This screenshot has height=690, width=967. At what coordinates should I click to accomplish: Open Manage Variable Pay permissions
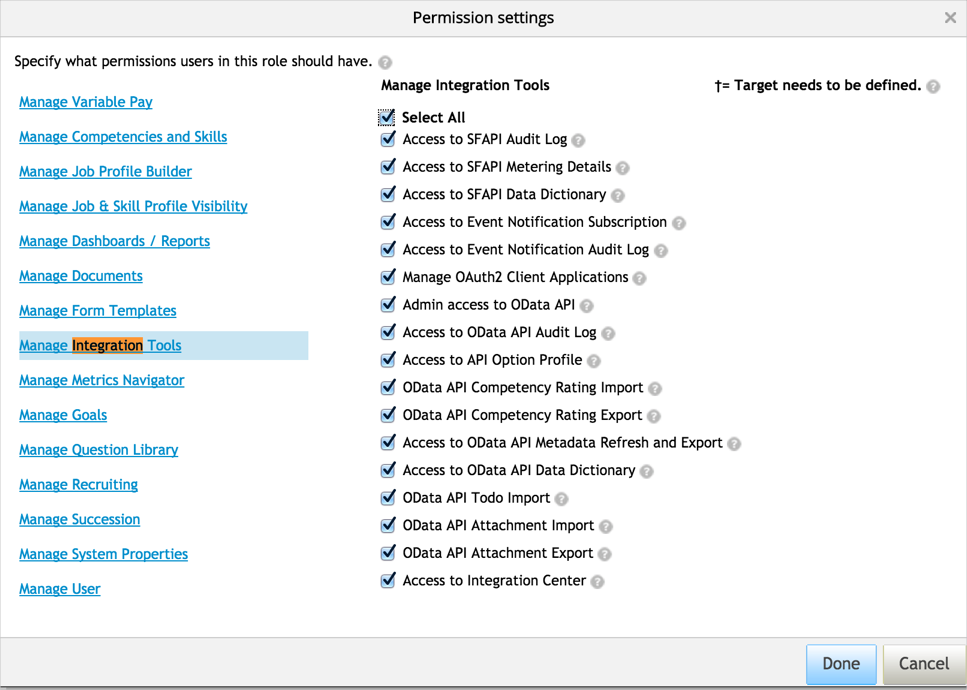pyautogui.click(x=86, y=102)
